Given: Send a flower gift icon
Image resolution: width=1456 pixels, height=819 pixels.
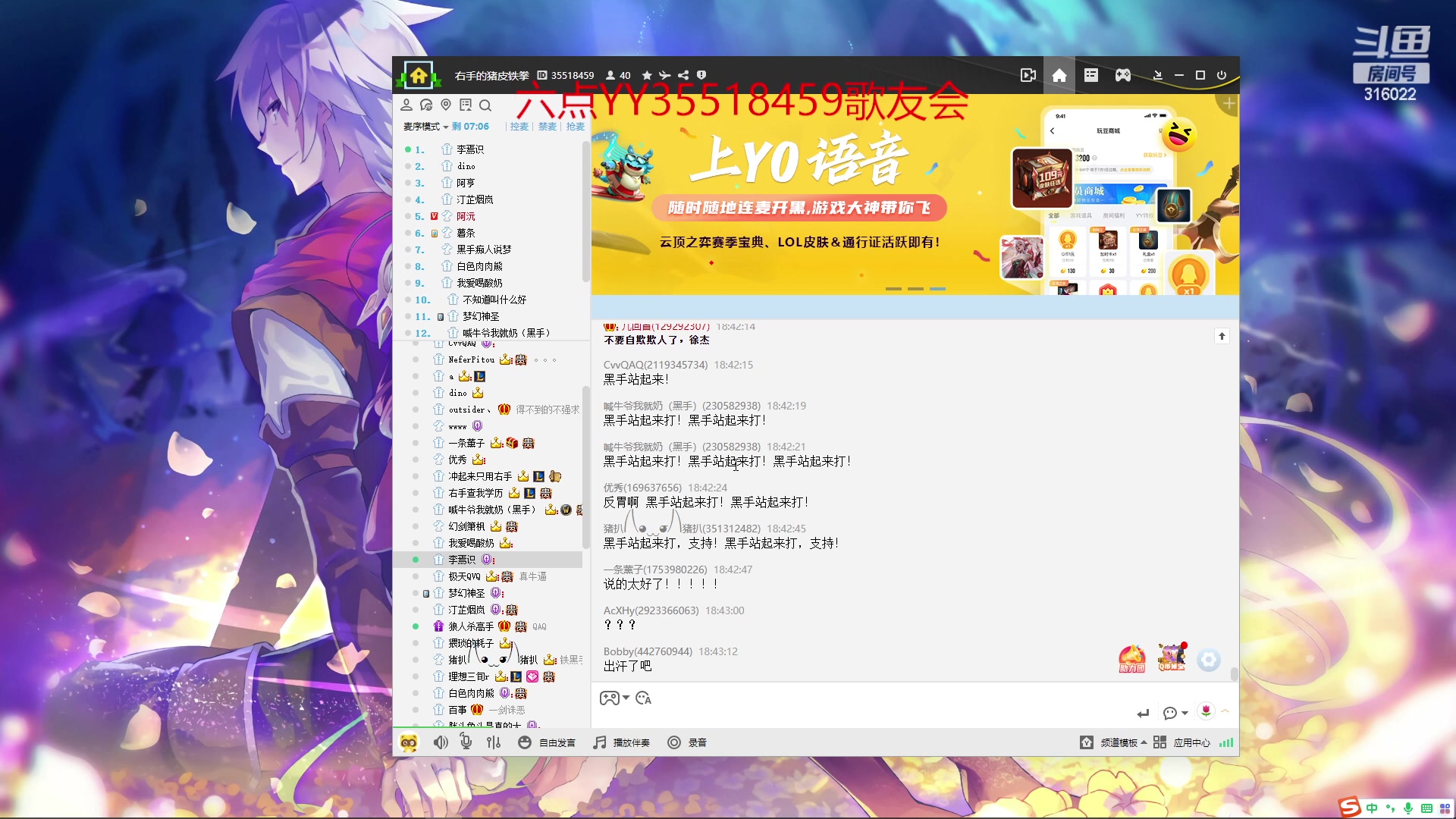Looking at the screenshot, I should [1206, 711].
